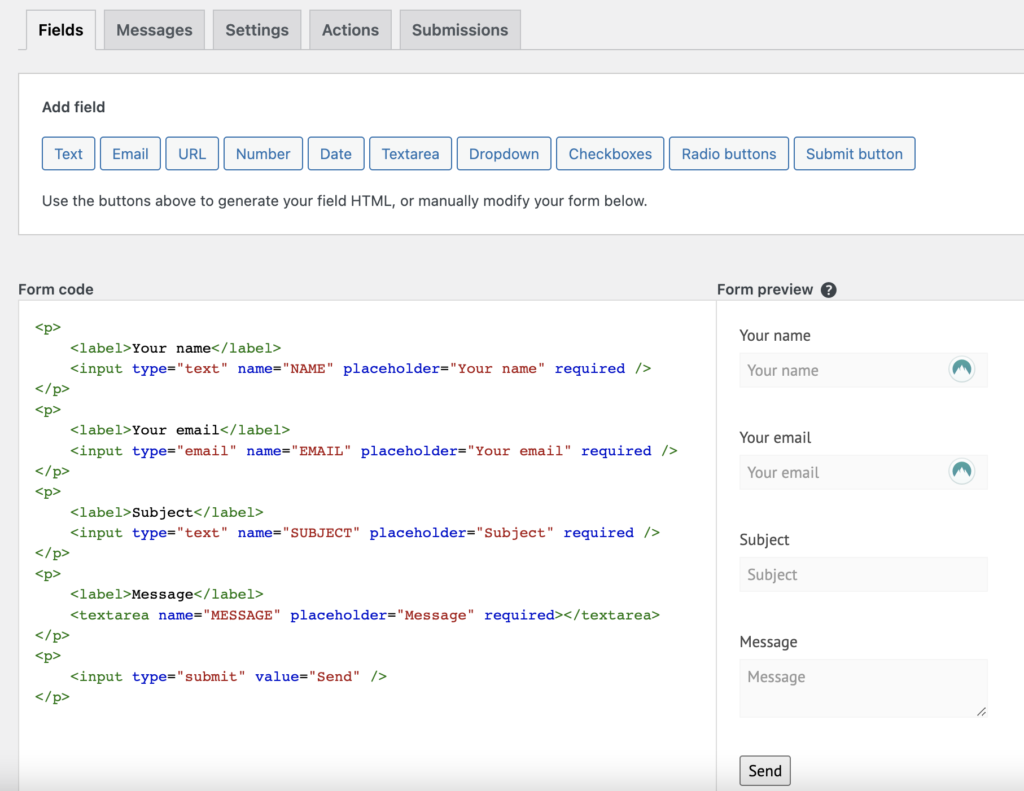Click password manager icon in Your email field
The height and width of the screenshot is (791, 1024).
click(x=961, y=472)
